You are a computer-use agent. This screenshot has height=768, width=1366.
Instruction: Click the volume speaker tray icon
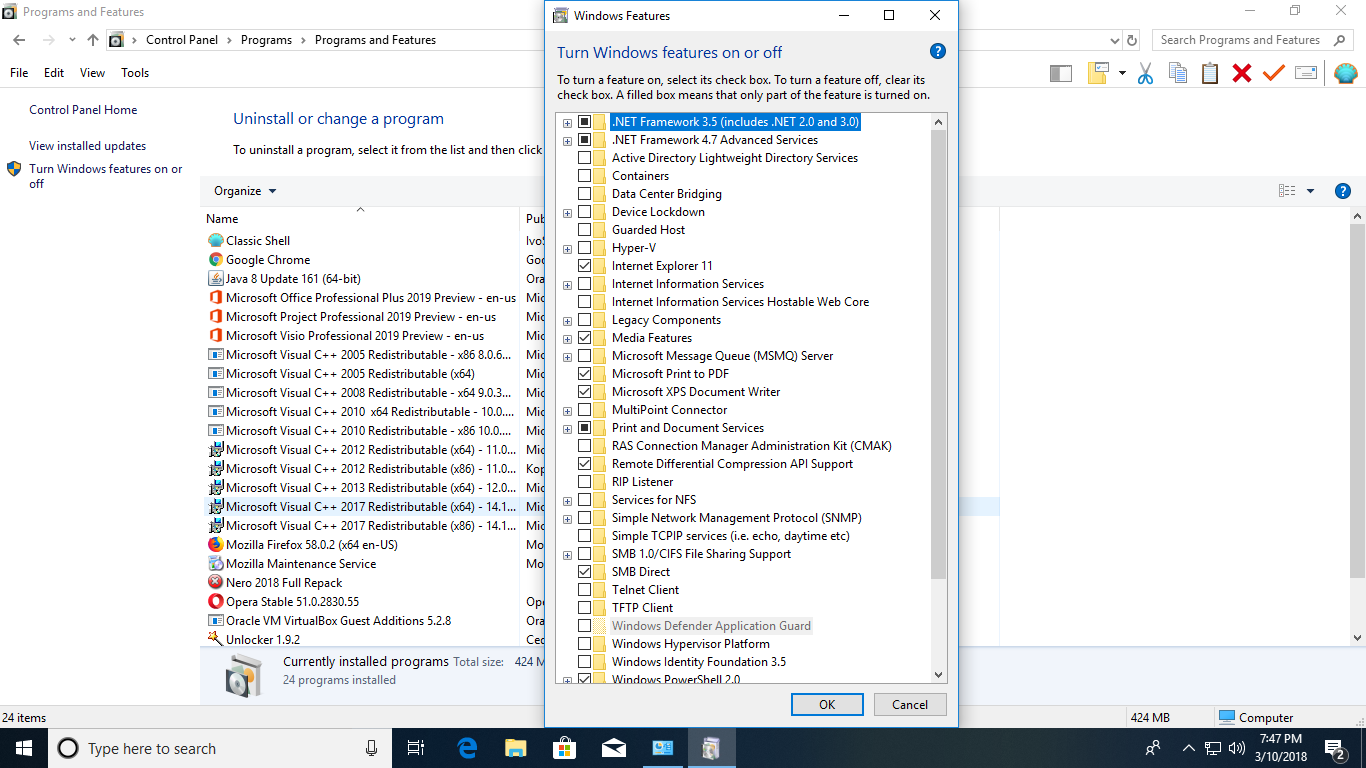pos(1236,748)
